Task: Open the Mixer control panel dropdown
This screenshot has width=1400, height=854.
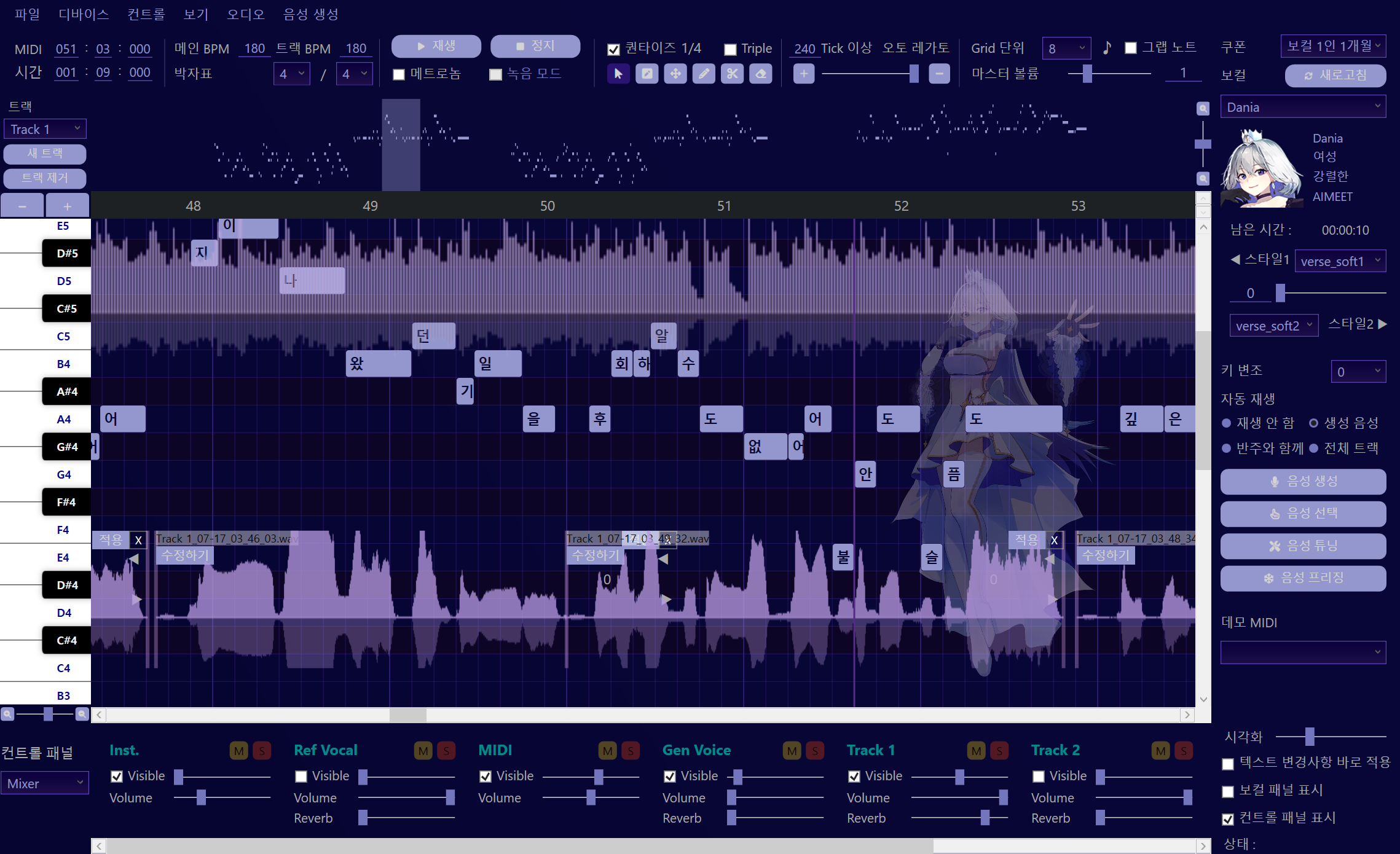Action: click(44, 783)
